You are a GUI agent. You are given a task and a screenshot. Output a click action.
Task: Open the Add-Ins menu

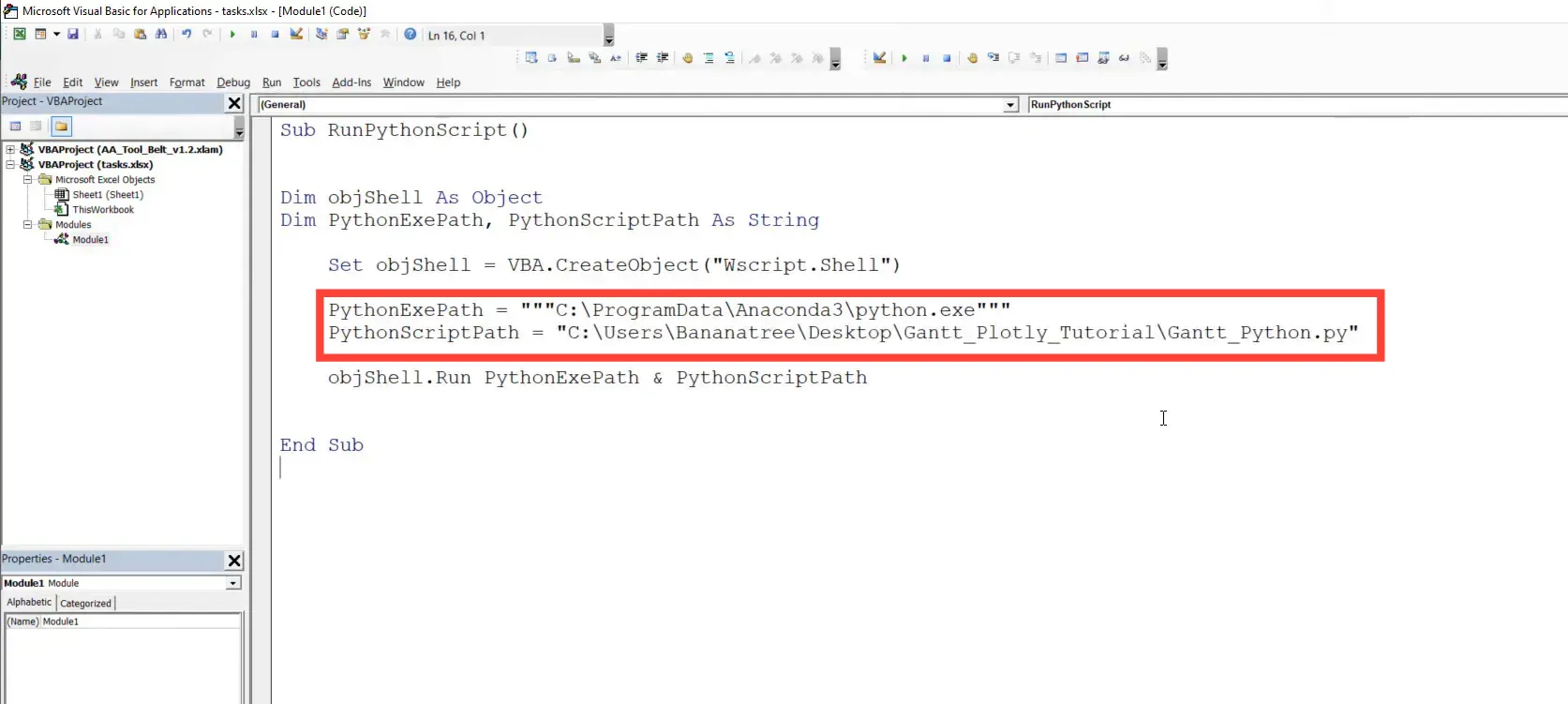pyautogui.click(x=351, y=82)
